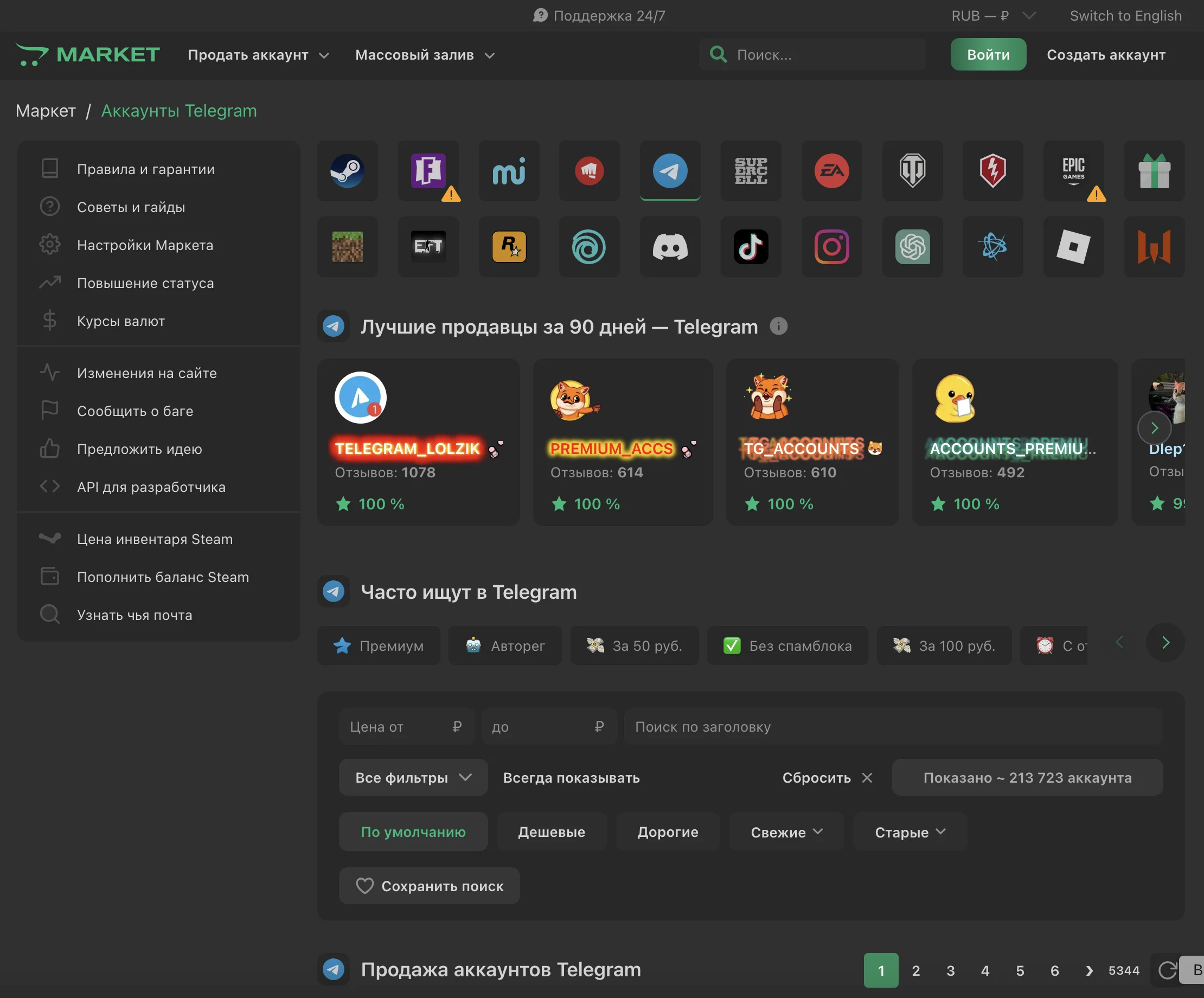This screenshot has width=1204, height=998.
Task: Click the Сбросить reset filters button
Action: [x=827, y=778]
